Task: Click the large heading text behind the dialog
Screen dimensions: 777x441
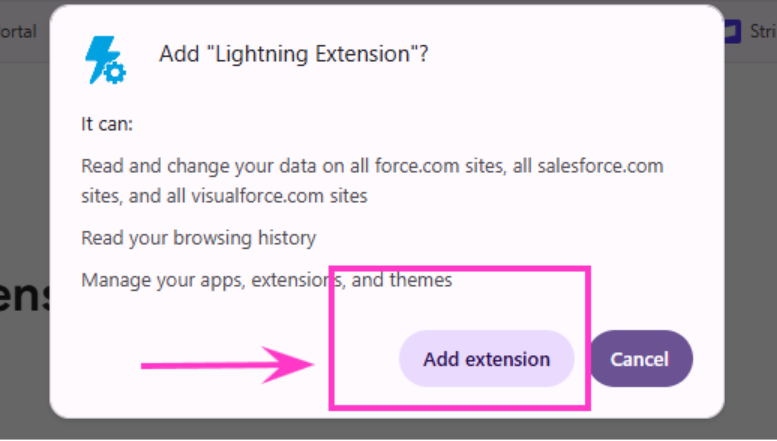Action: tap(25, 296)
